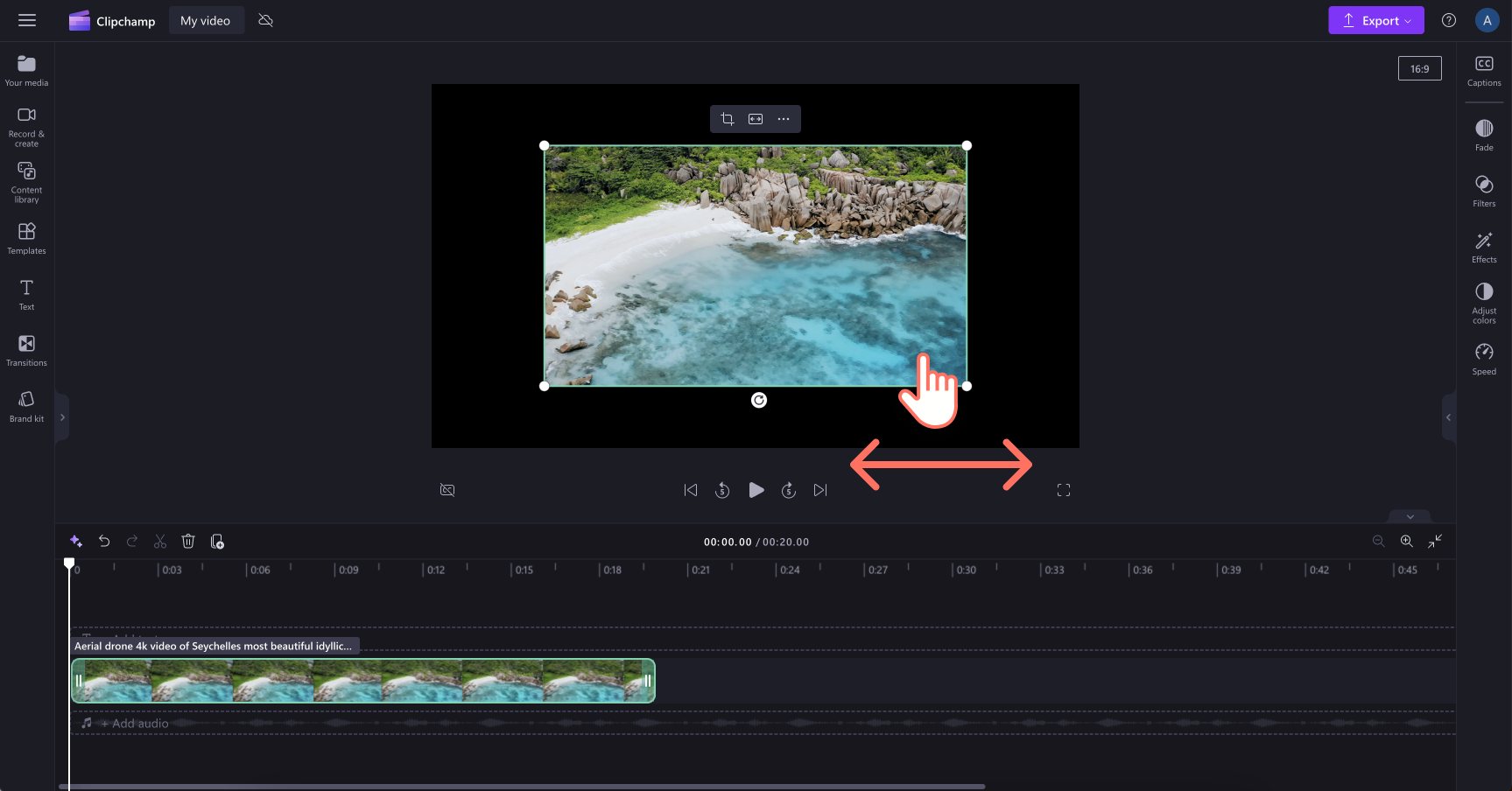Open the Transitions tab
This screenshot has height=791, width=1512.
(26, 351)
